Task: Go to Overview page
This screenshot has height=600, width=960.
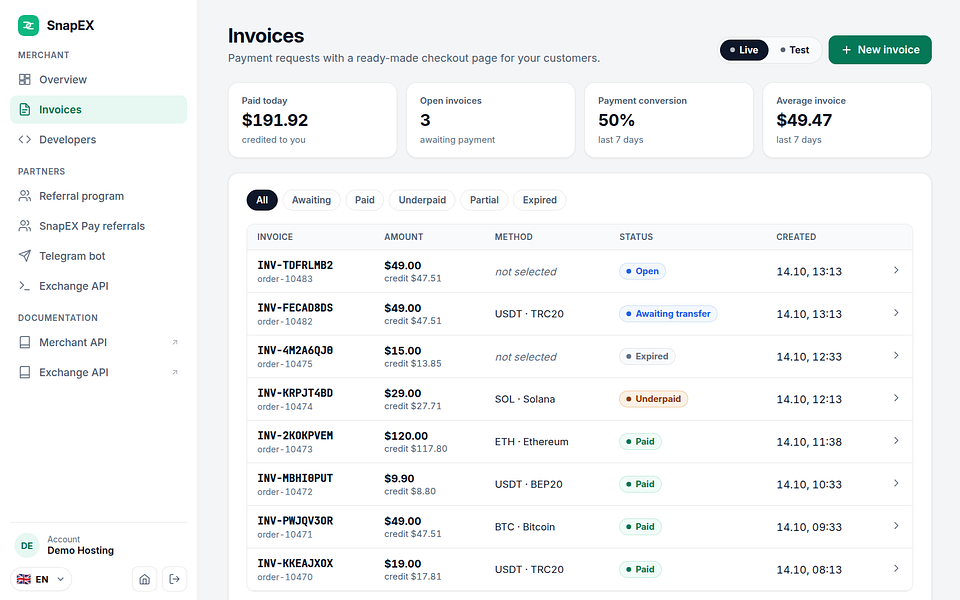Action: tap(99, 80)
